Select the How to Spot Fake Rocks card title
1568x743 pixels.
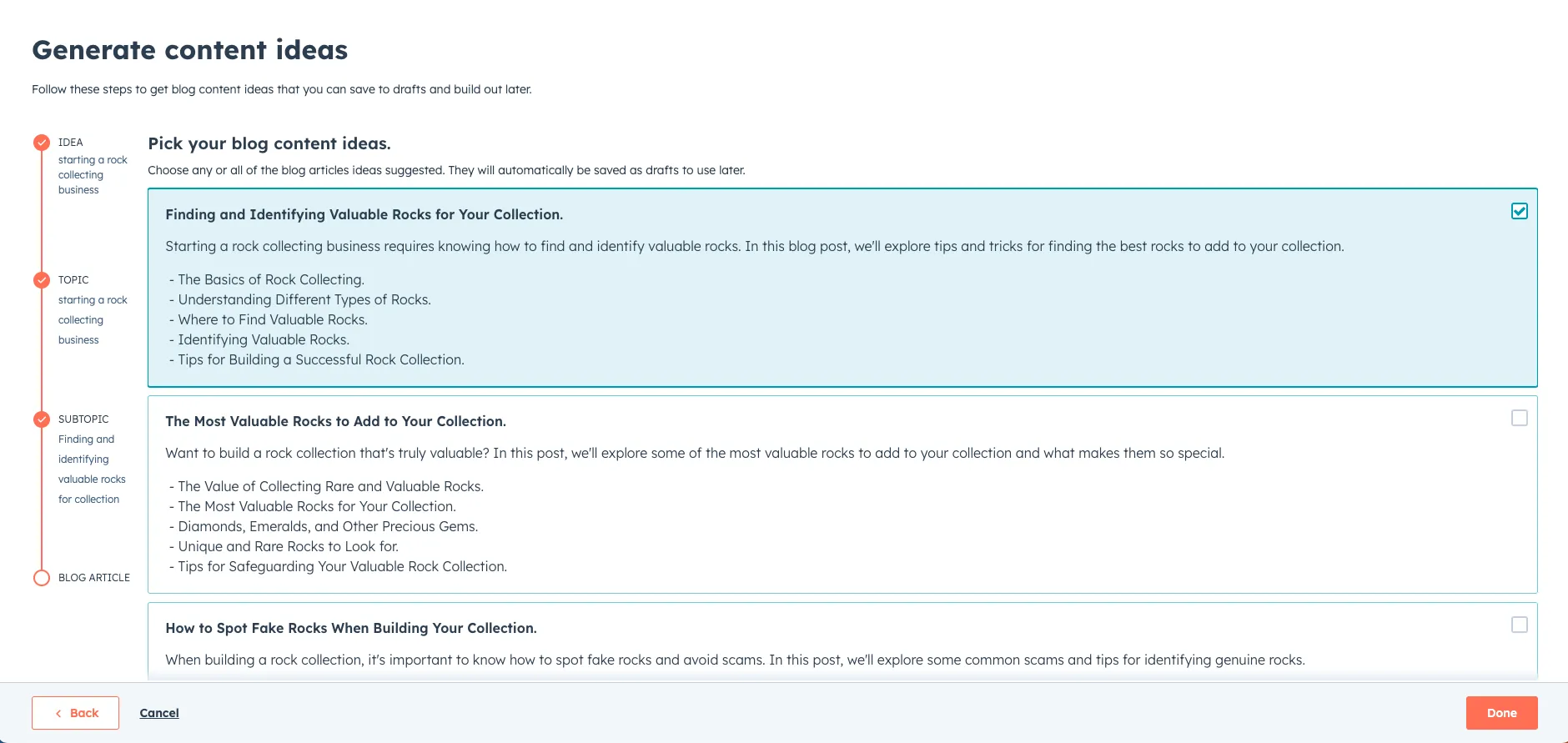click(x=350, y=629)
